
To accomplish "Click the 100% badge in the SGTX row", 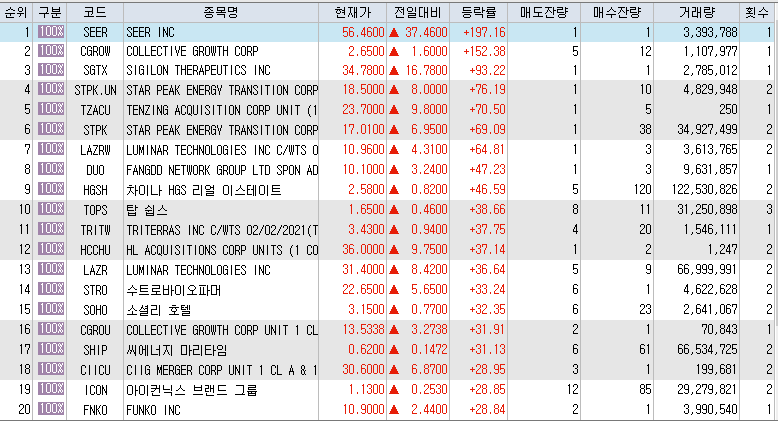I will click(51, 70).
